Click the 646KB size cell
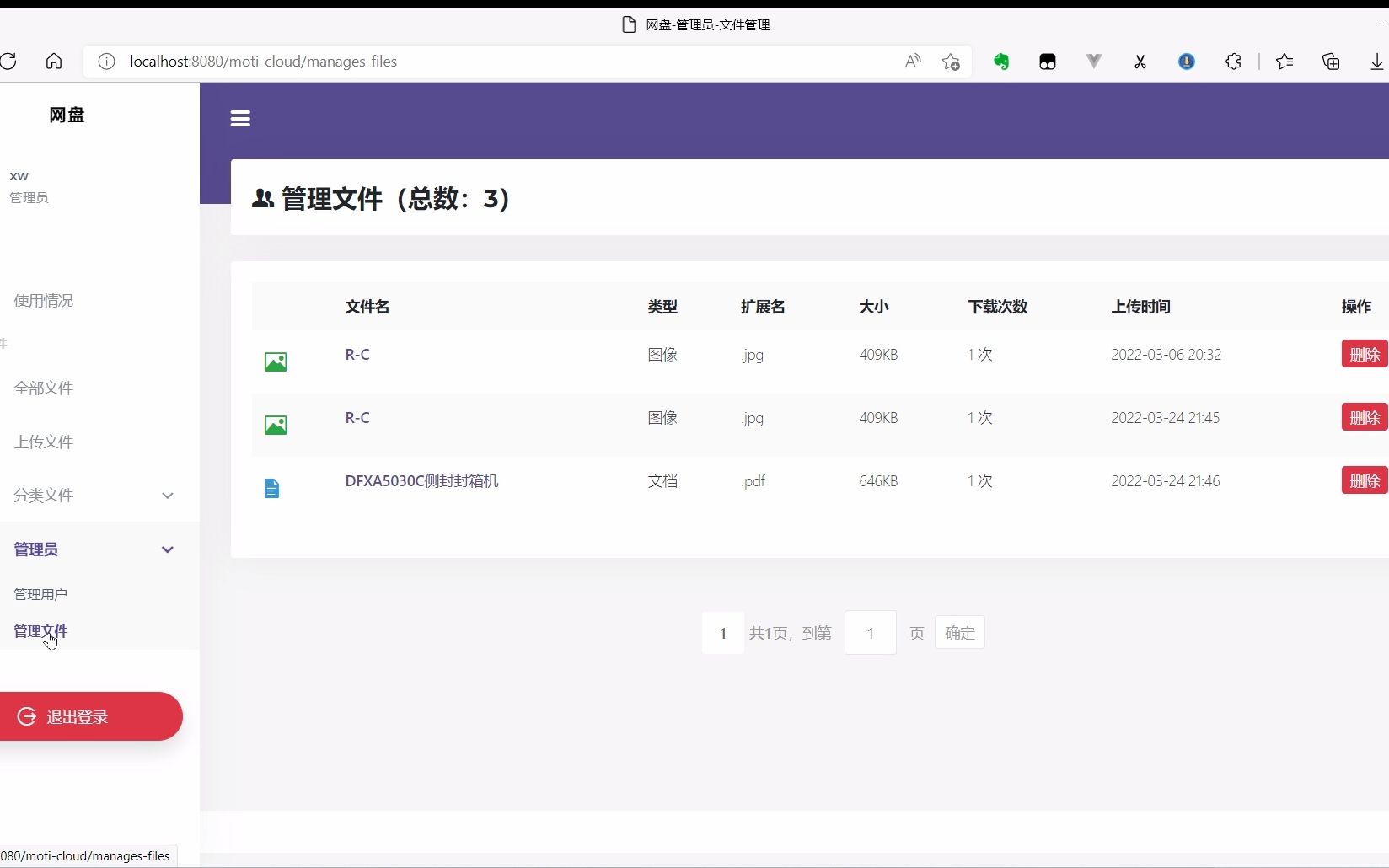 [878, 481]
